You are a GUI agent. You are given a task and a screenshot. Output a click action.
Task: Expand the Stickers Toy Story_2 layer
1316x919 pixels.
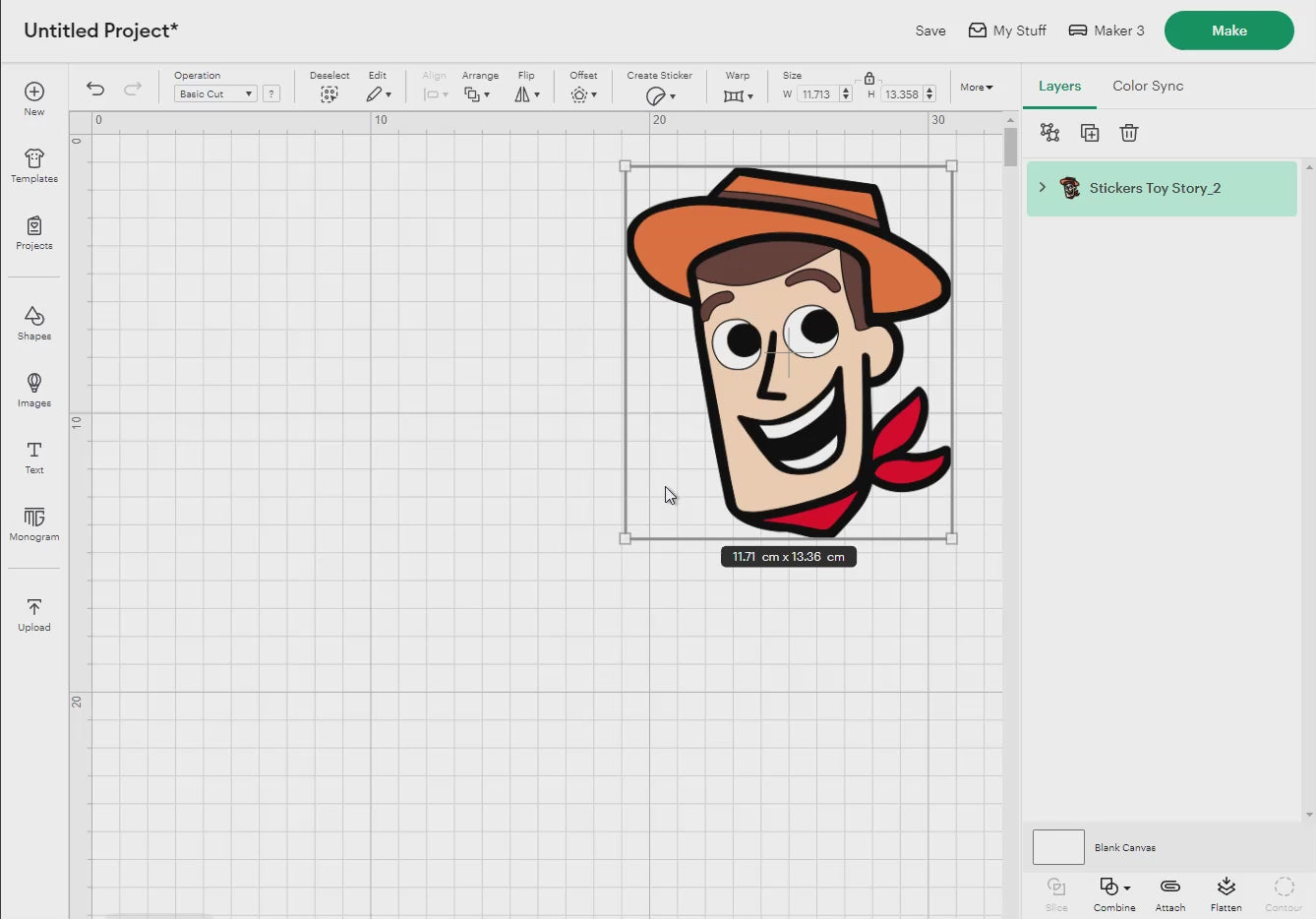point(1043,187)
